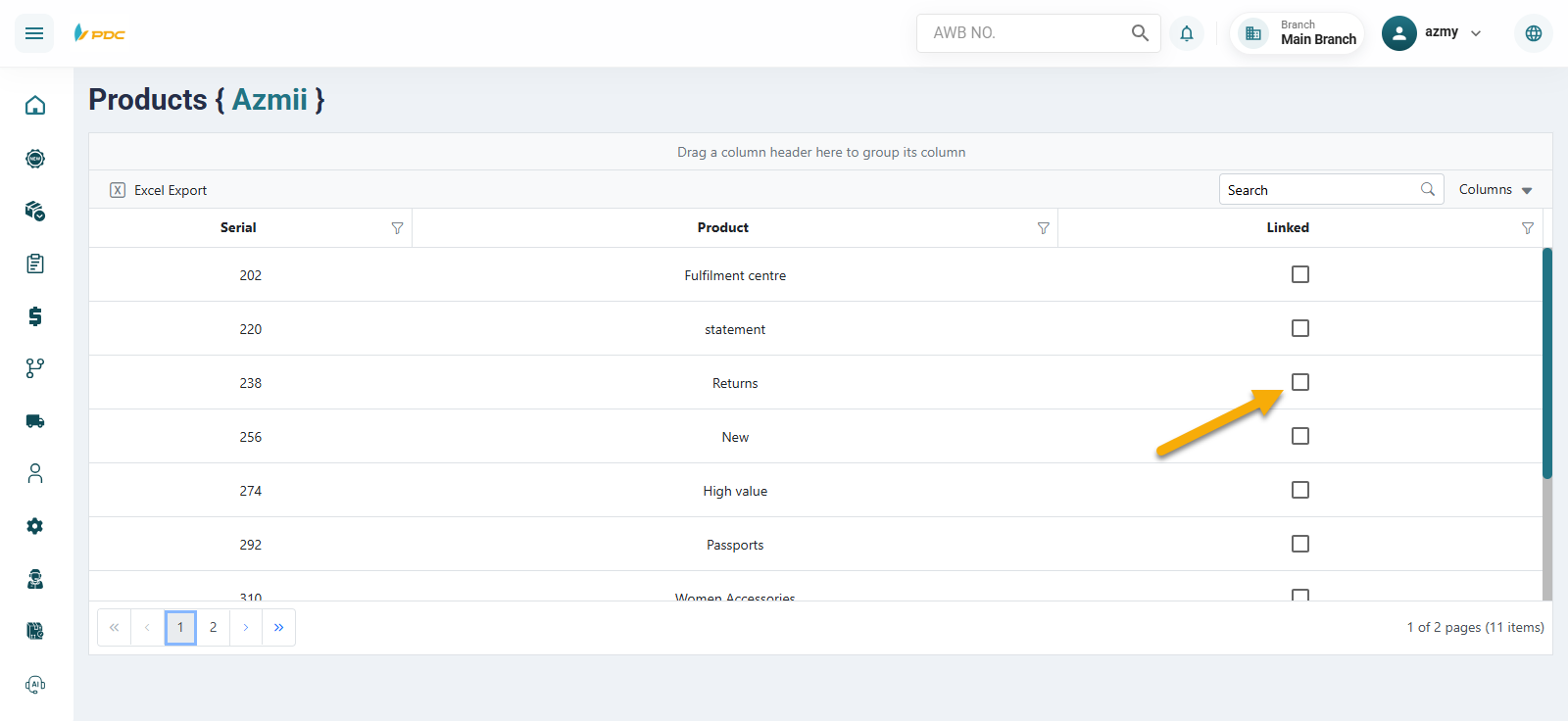The width and height of the screenshot is (1568, 721).
Task: Jump to the last page
Action: pyautogui.click(x=278, y=628)
